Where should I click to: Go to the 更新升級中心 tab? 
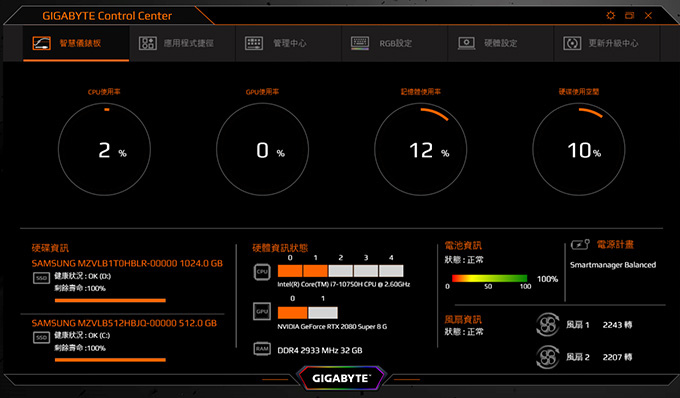607,43
